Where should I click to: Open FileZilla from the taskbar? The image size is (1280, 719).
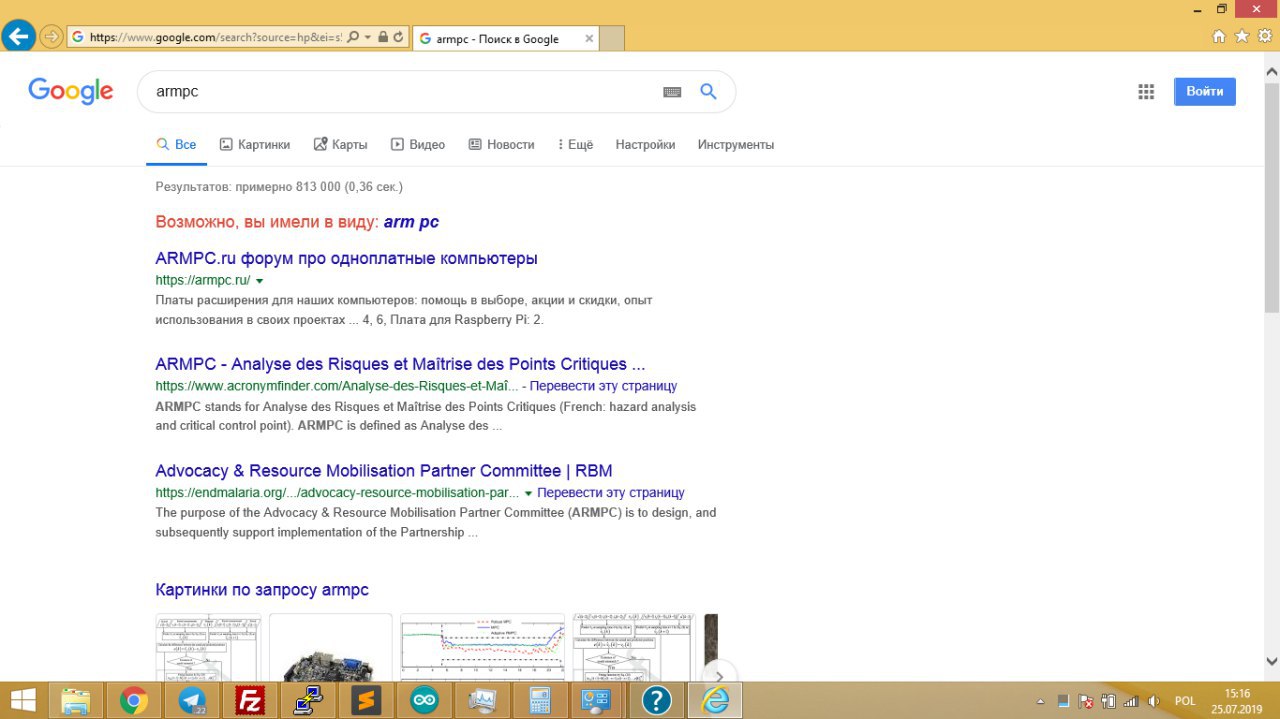tap(250, 701)
